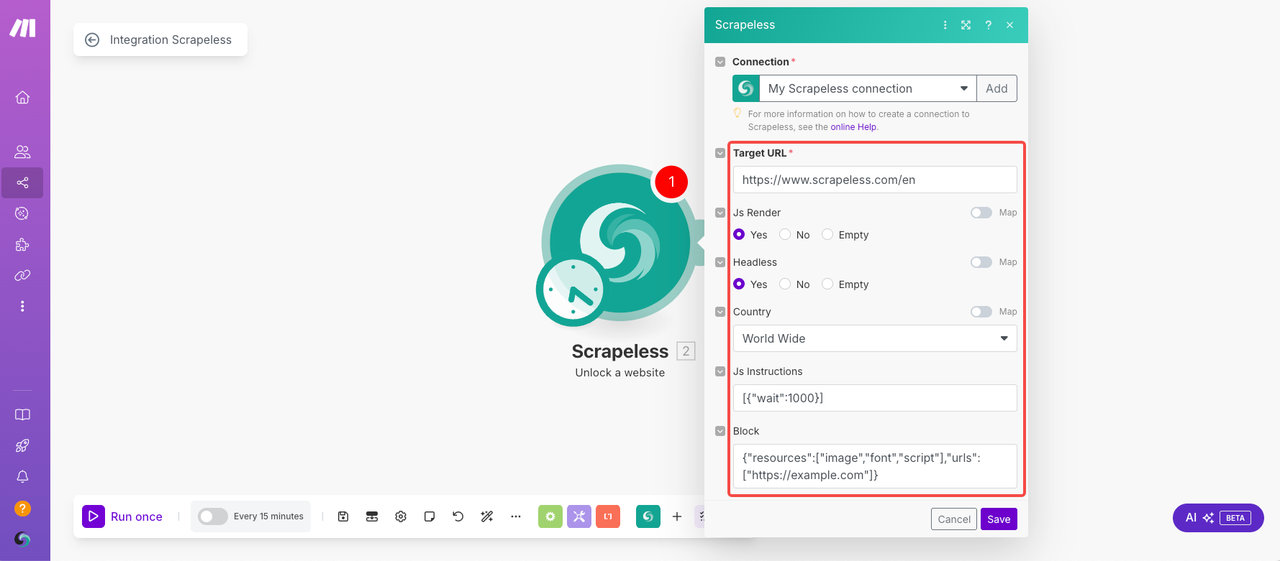Click the Js Instructions input field
Viewport: 1280px width, 561px height.
pos(875,398)
